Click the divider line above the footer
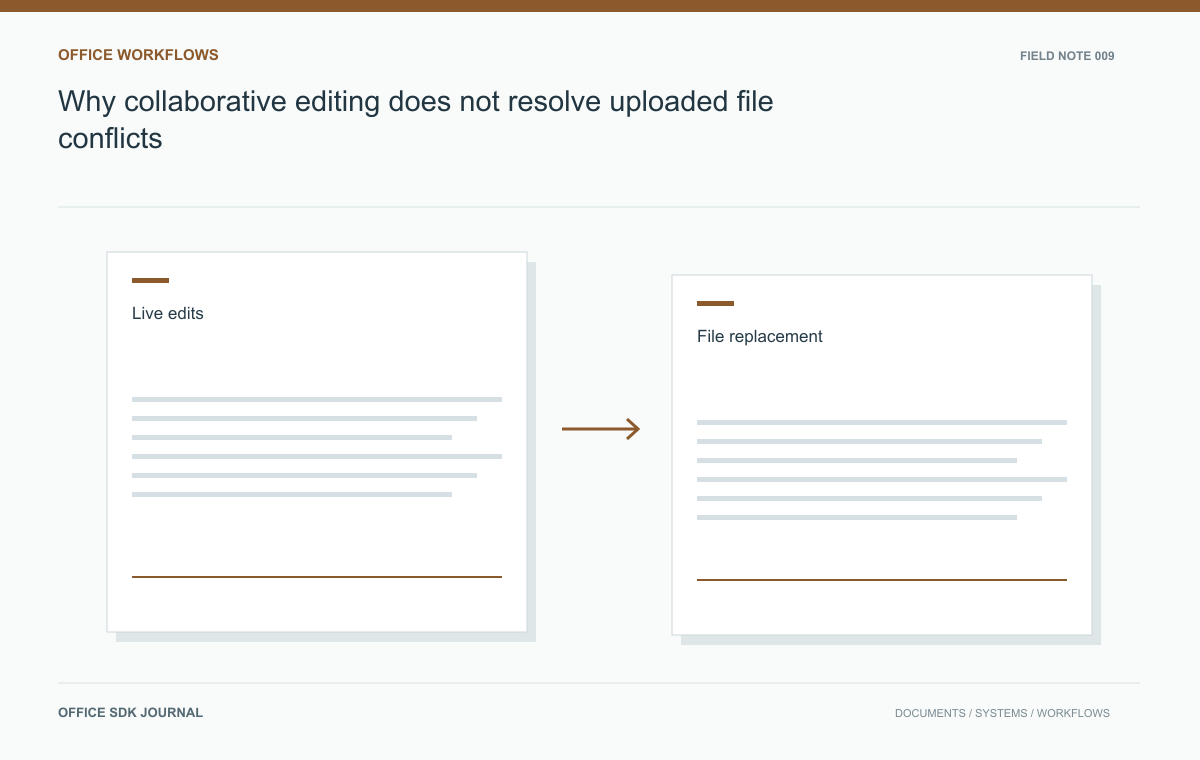Viewport: 1200px width, 760px height. point(599,684)
